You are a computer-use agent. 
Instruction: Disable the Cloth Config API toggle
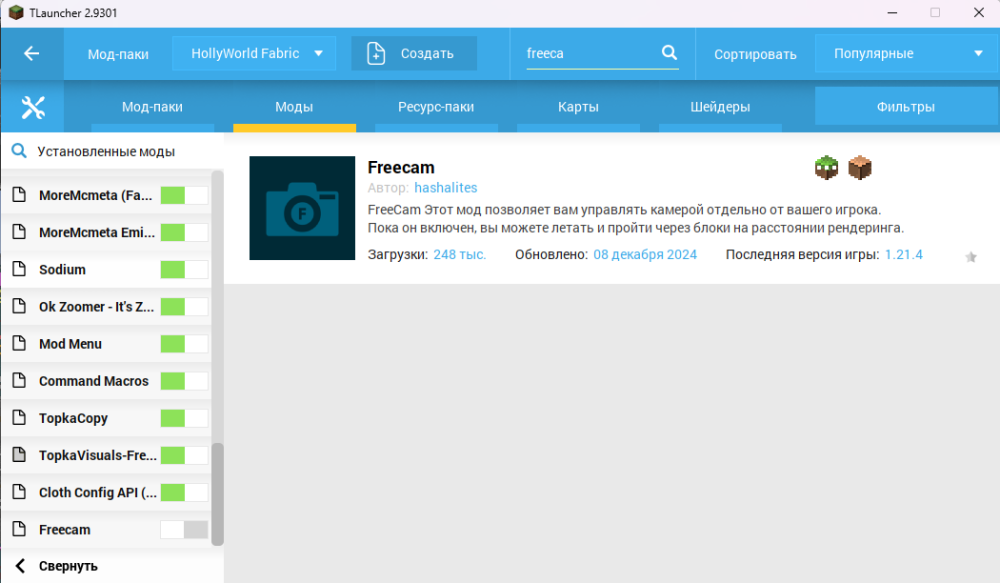(184, 492)
